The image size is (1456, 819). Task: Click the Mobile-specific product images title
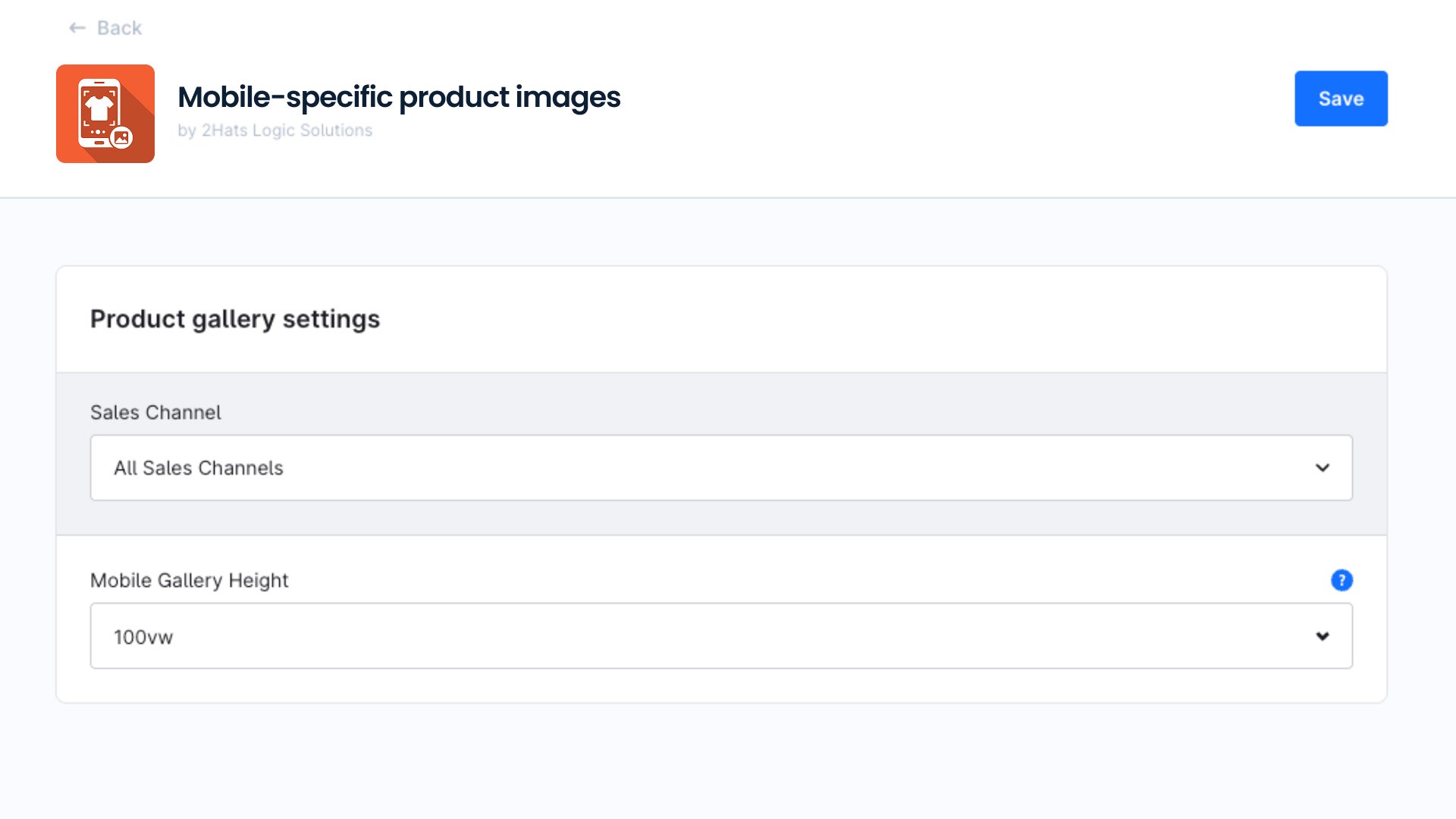point(399,97)
